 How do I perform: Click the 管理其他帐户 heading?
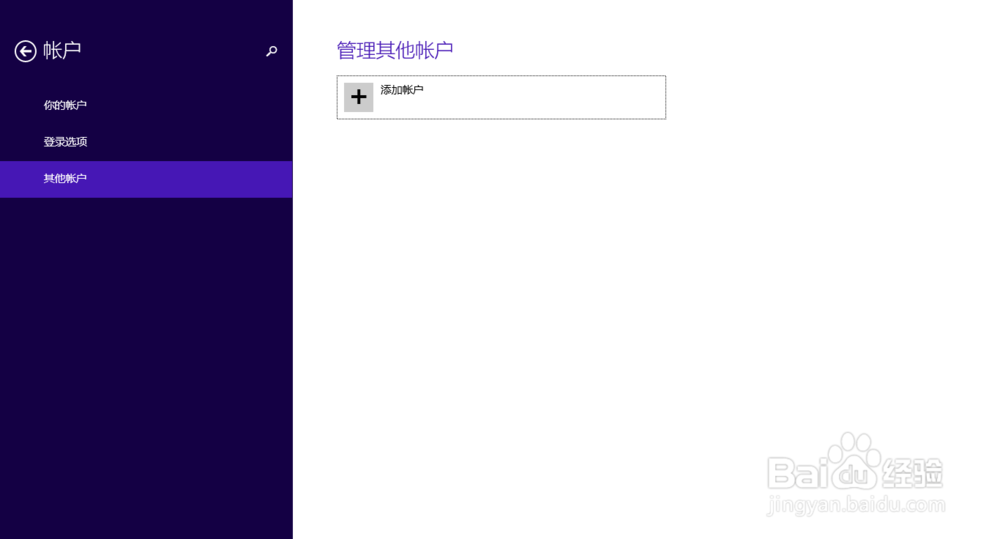(x=395, y=50)
